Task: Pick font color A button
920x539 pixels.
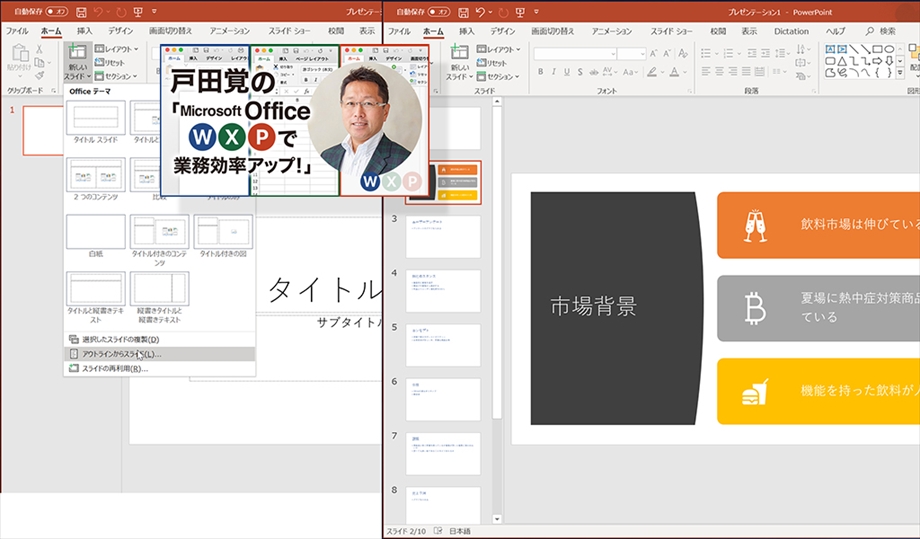Action: point(675,72)
